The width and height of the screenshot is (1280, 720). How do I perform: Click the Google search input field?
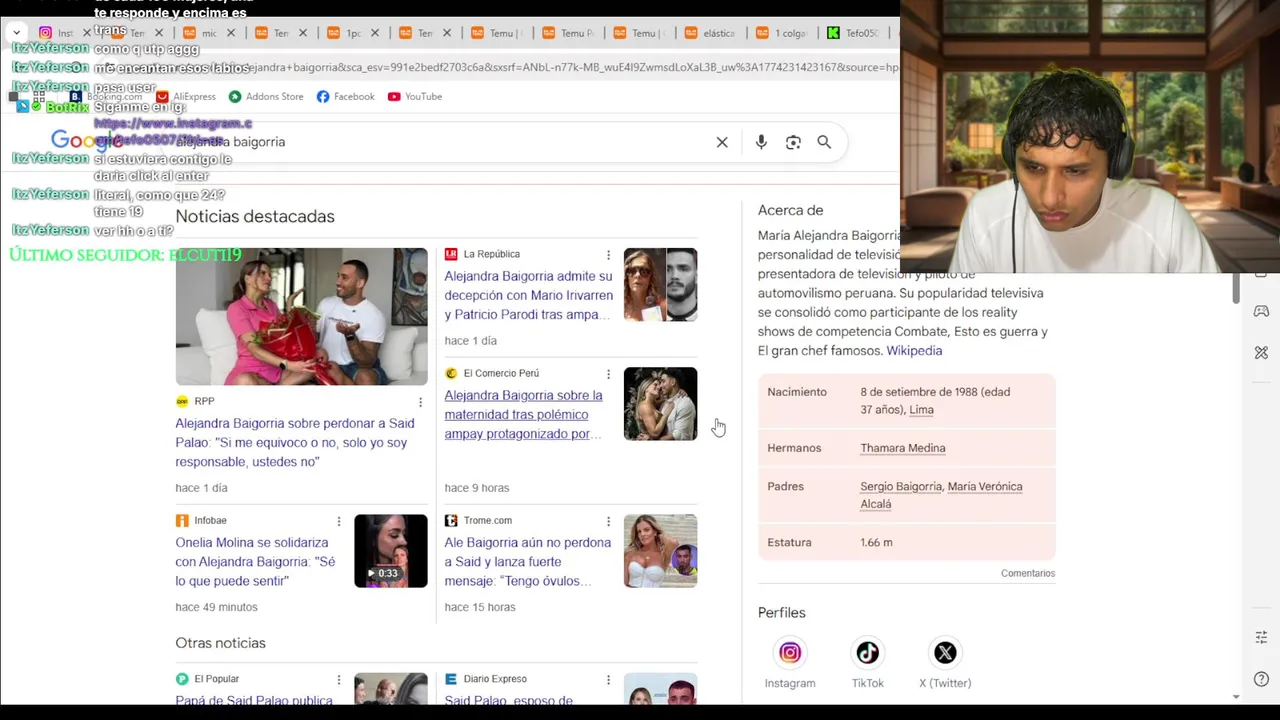(440, 142)
